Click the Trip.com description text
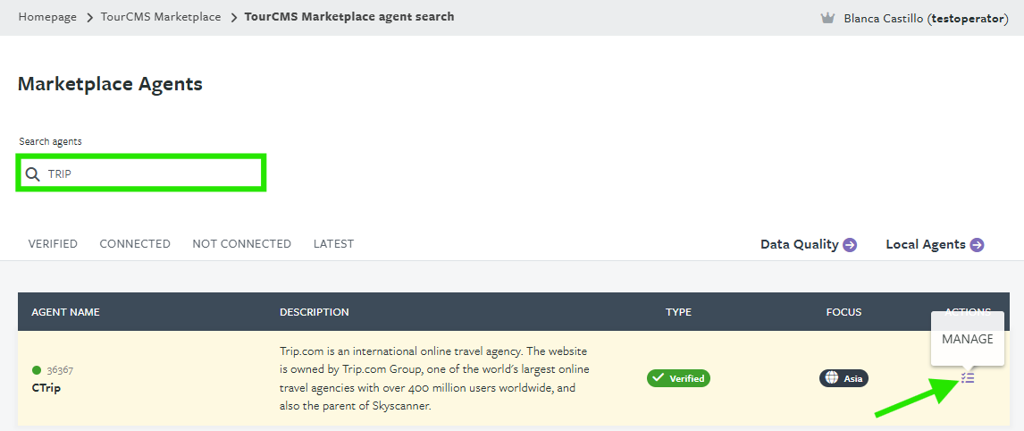The image size is (1024, 431). coord(434,379)
